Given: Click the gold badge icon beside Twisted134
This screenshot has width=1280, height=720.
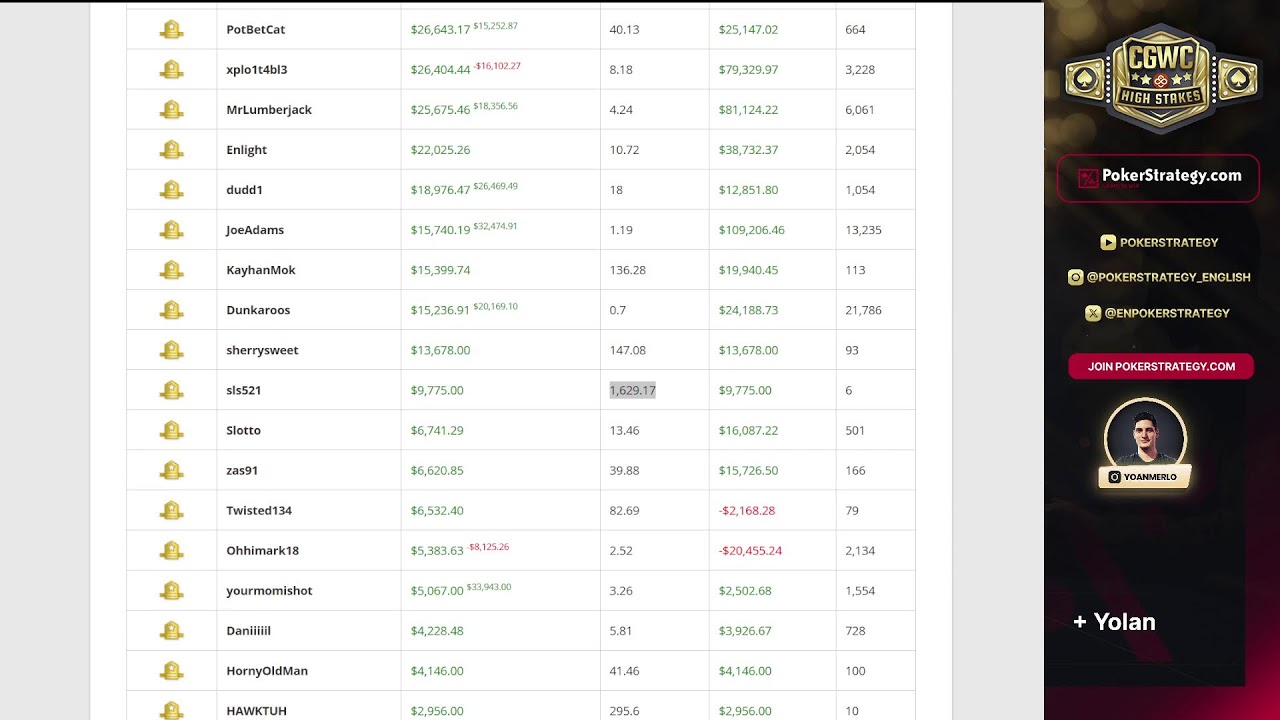Looking at the screenshot, I should pyautogui.click(x=172, y=510).
